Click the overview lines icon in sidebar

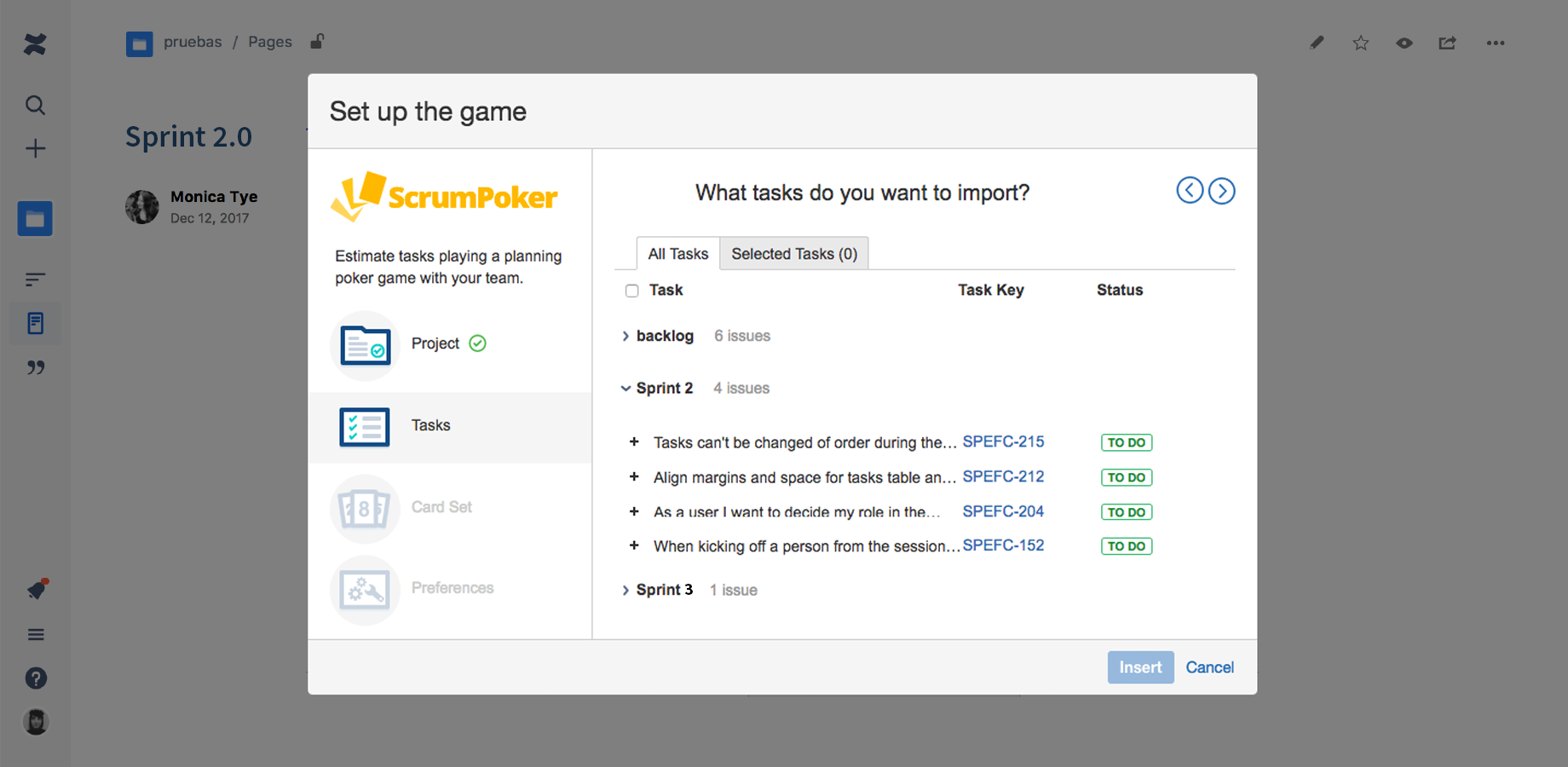point(35,280)
